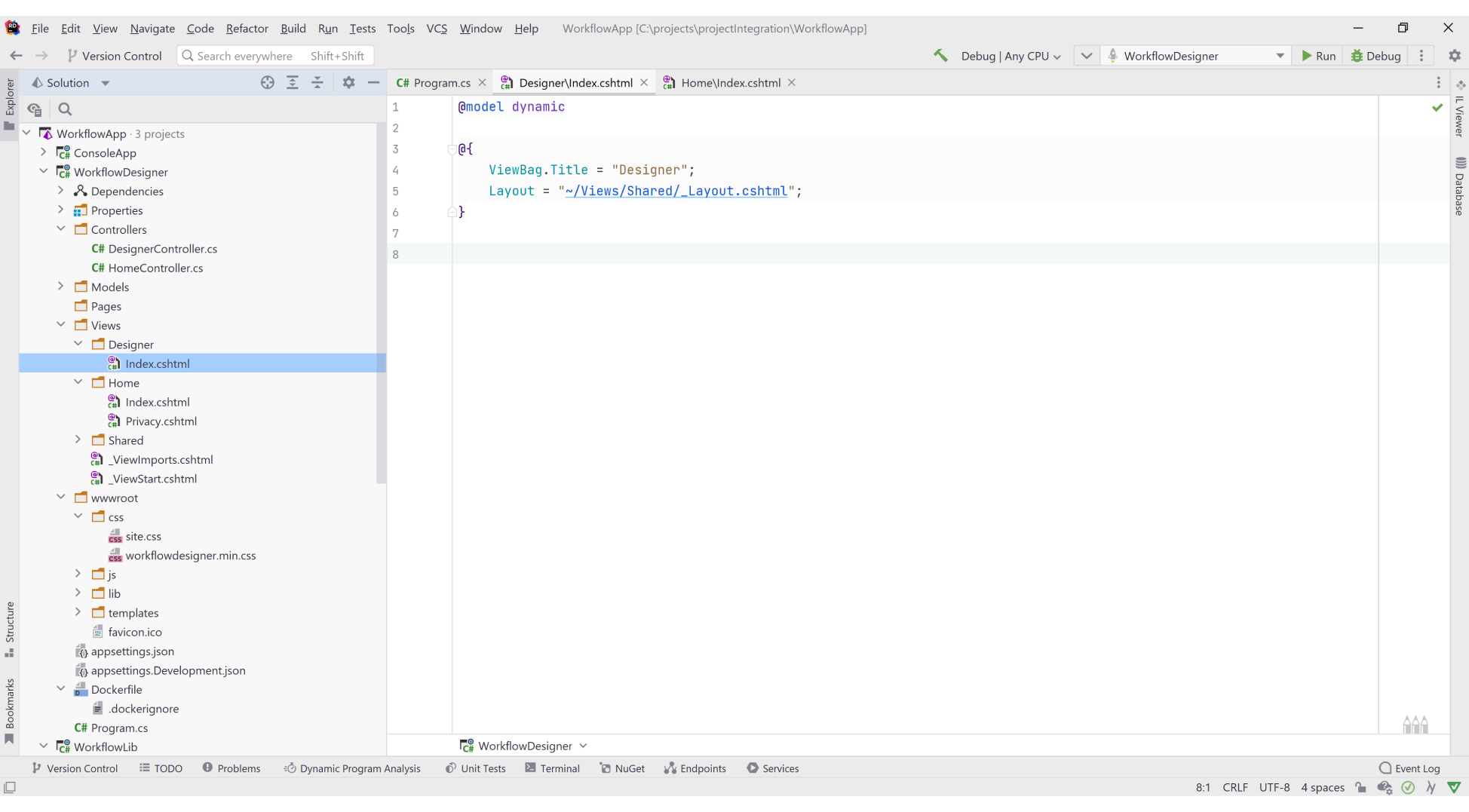This screenshot has width=1469, height=812.
Task: Open Debug | Any CPU configuration dropdown
Action: coord(1011,56)
